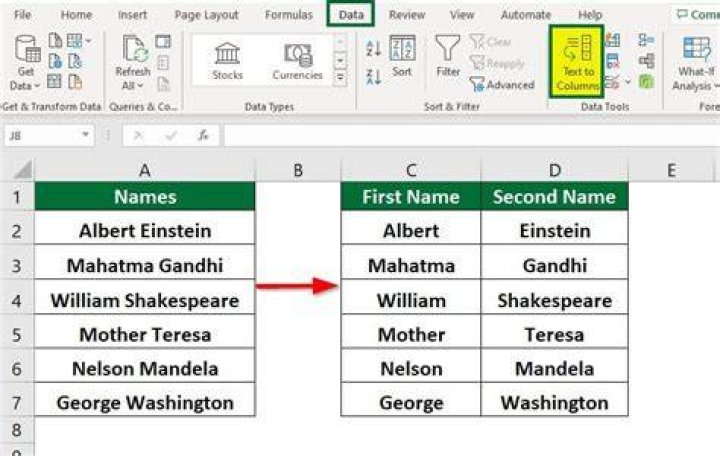Open the What-If Analysis menu

tap(697, 64)
